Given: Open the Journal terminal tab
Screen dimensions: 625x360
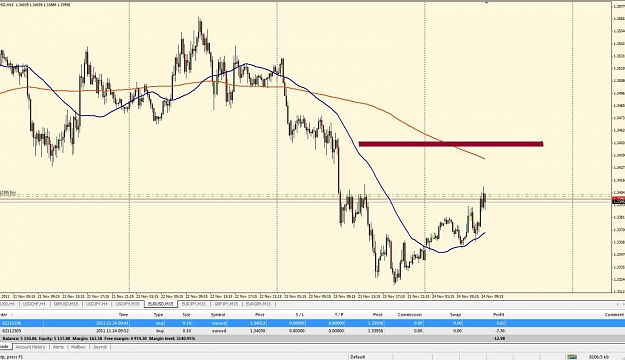Looking at the screenshot, I should coord(100,347).
